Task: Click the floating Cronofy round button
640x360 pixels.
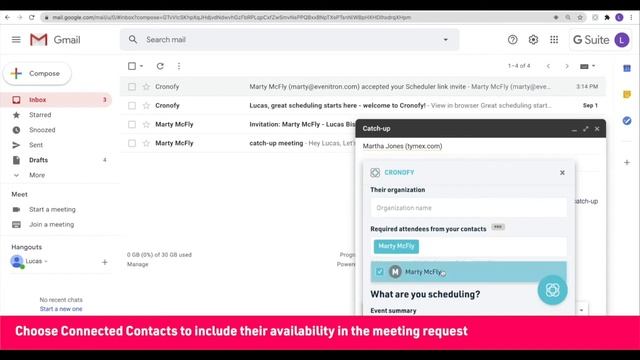Action: click(x=552, y=290)
